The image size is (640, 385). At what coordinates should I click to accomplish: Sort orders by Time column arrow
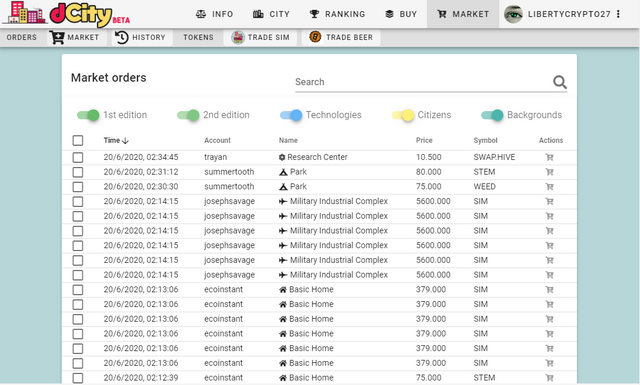point(125,140)
